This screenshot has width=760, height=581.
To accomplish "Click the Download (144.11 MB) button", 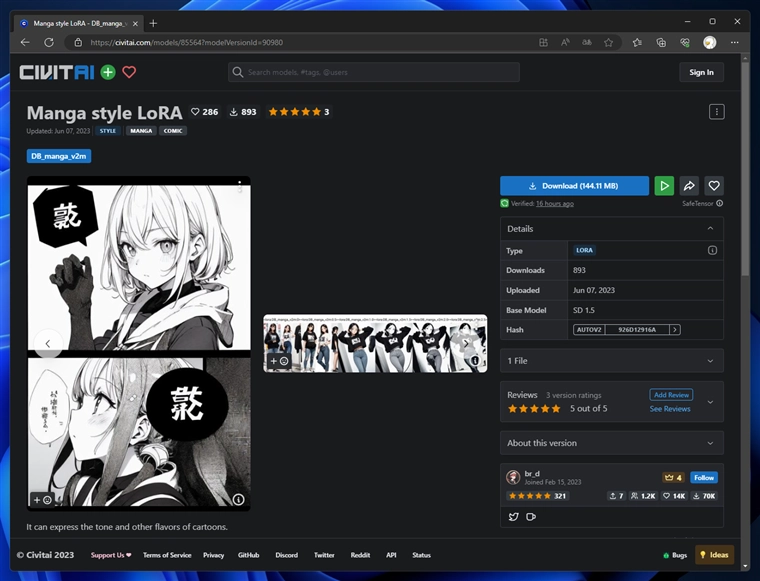I will [574, 186].
